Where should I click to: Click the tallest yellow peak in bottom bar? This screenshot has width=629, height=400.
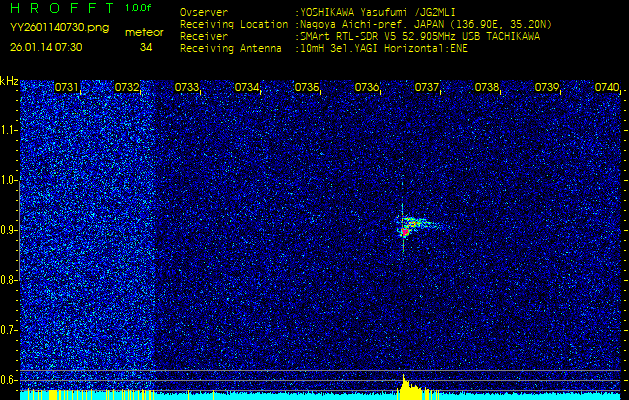403,386
